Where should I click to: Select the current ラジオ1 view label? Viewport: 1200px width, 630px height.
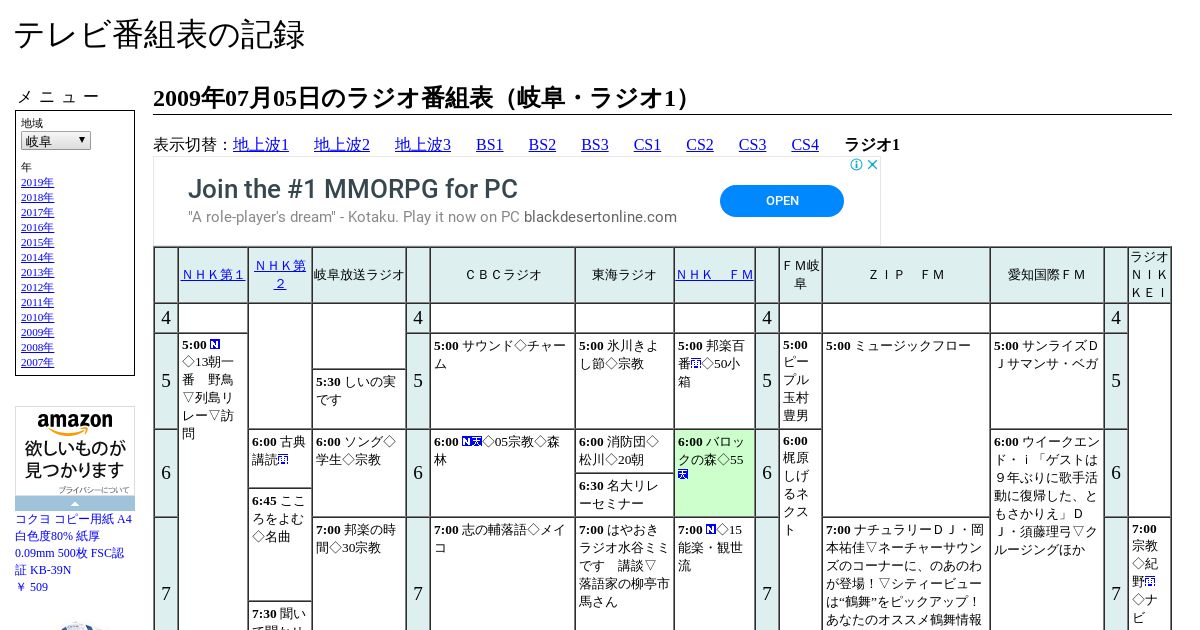click(872, 145)
